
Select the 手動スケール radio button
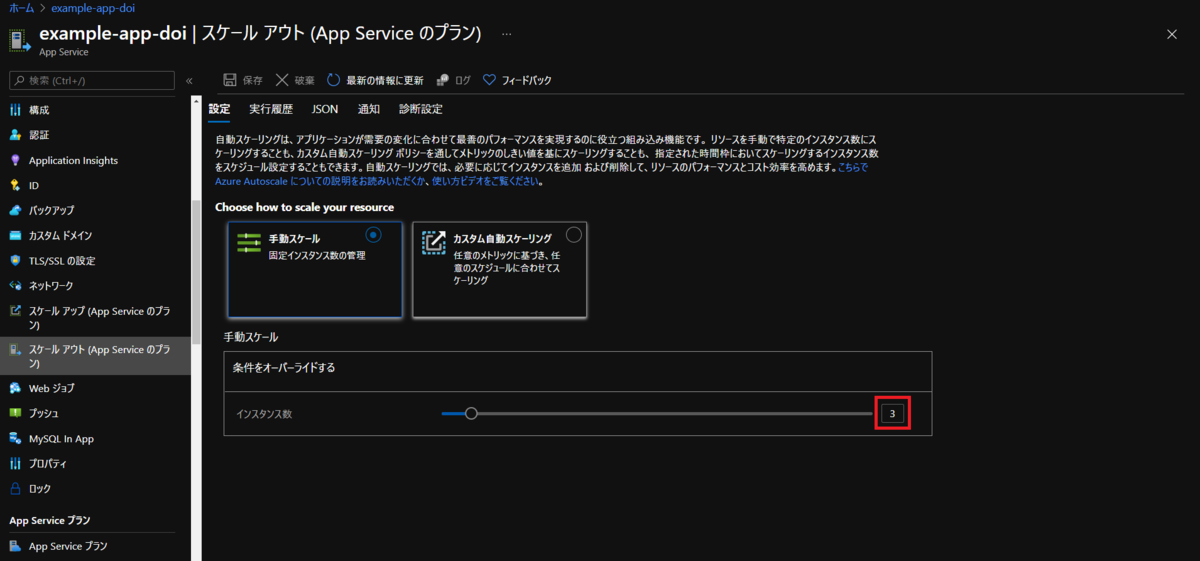[374, 235]
